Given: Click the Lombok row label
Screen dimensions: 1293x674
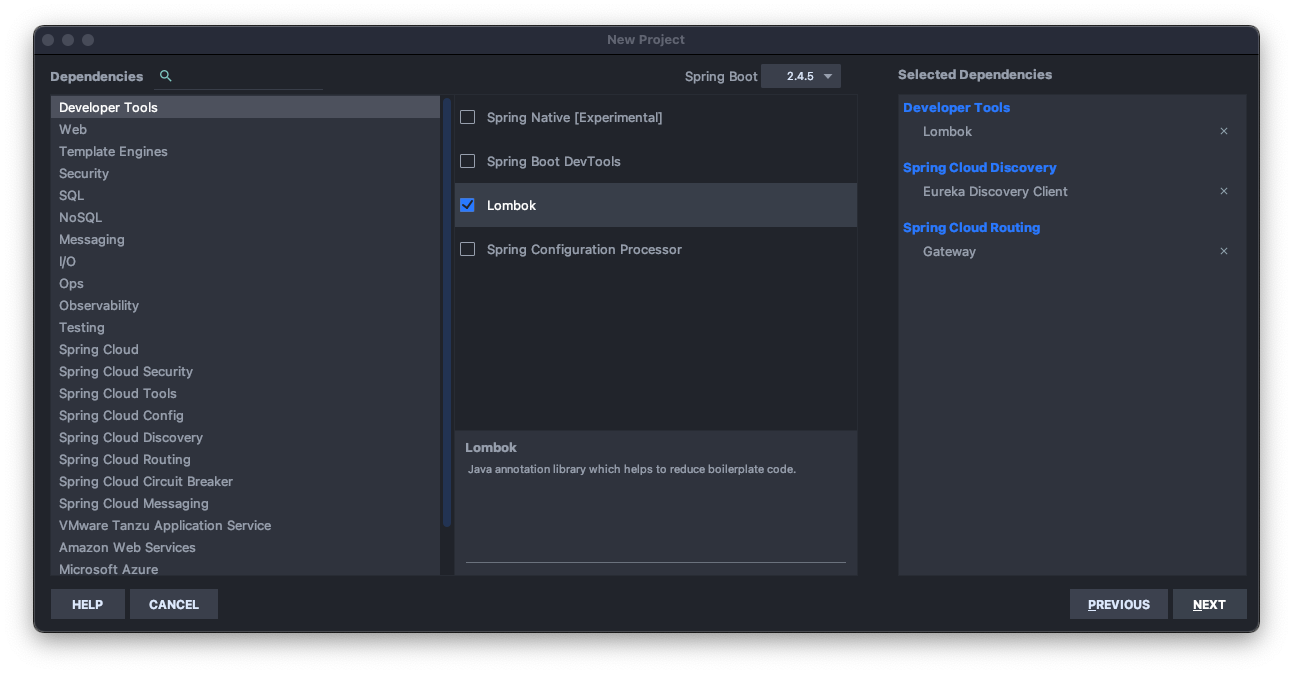Looking at the screenshot, I should point(511,205).
